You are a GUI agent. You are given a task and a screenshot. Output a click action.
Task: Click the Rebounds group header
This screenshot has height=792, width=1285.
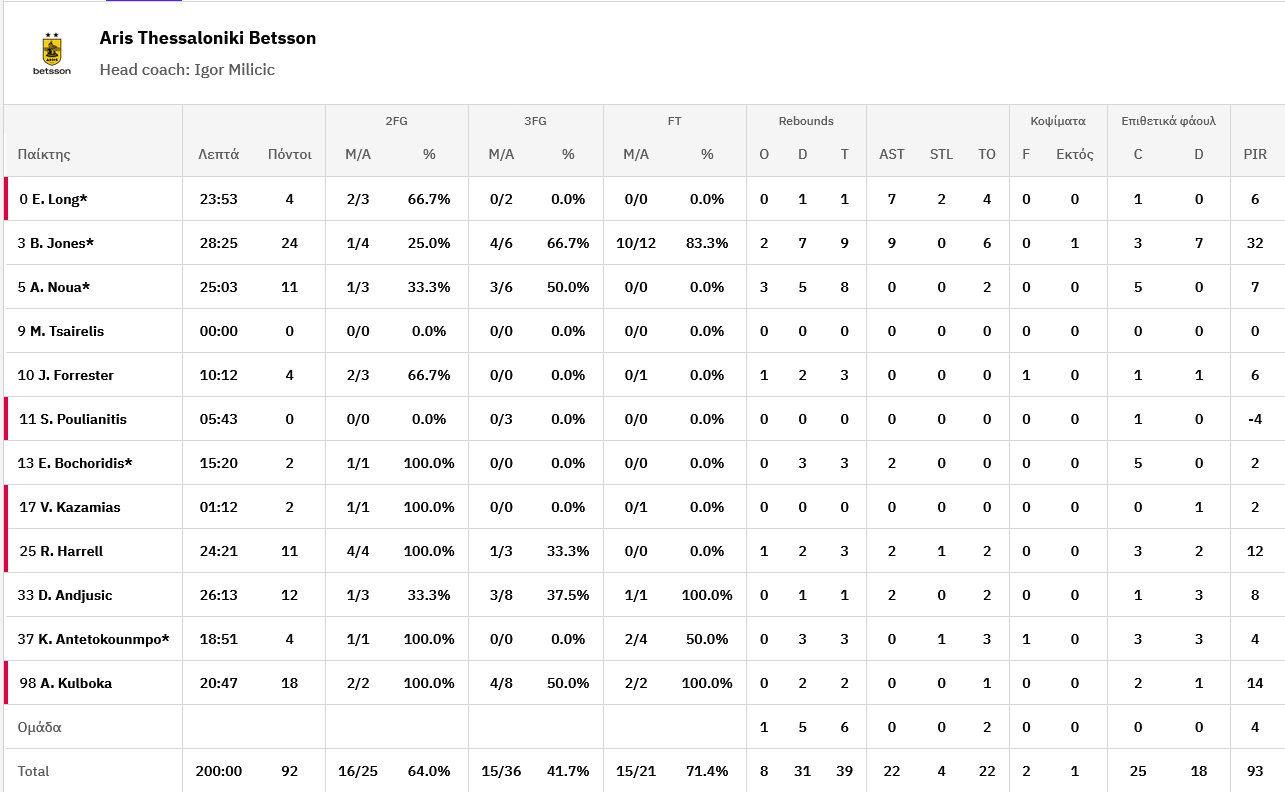point(806,121)
